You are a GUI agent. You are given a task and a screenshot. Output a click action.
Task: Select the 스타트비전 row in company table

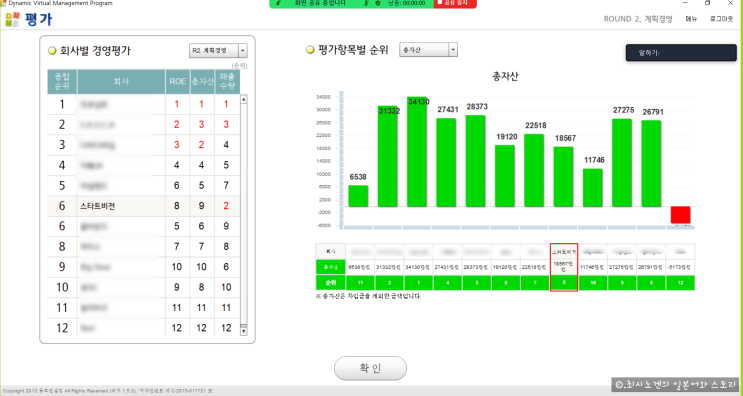point(144,206)
